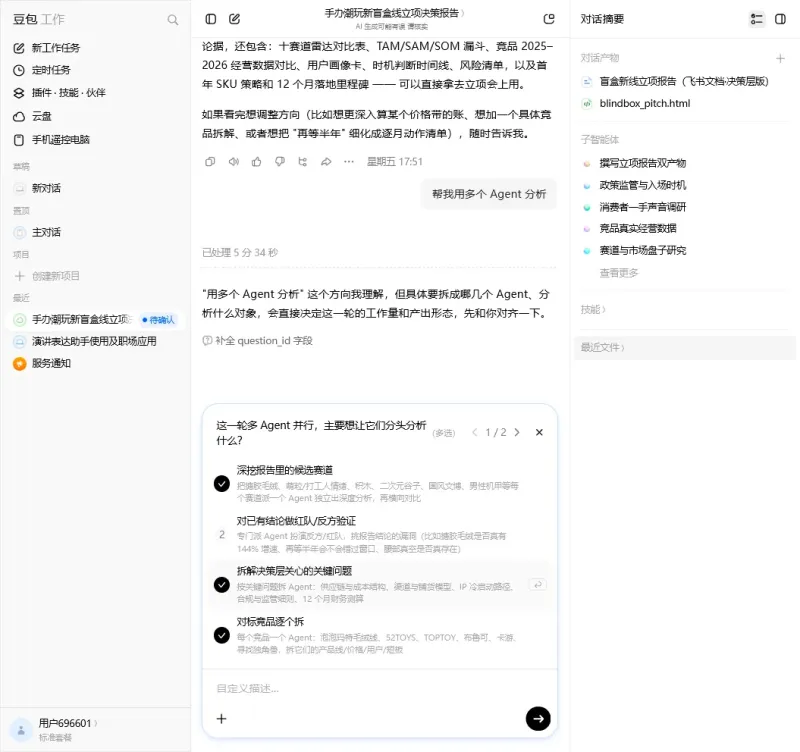The image size is (800, 752).
Task: Click the 帮我用多个 Agent 分析 message bubble
Action: pyautogui.click(x=489, y=194)
